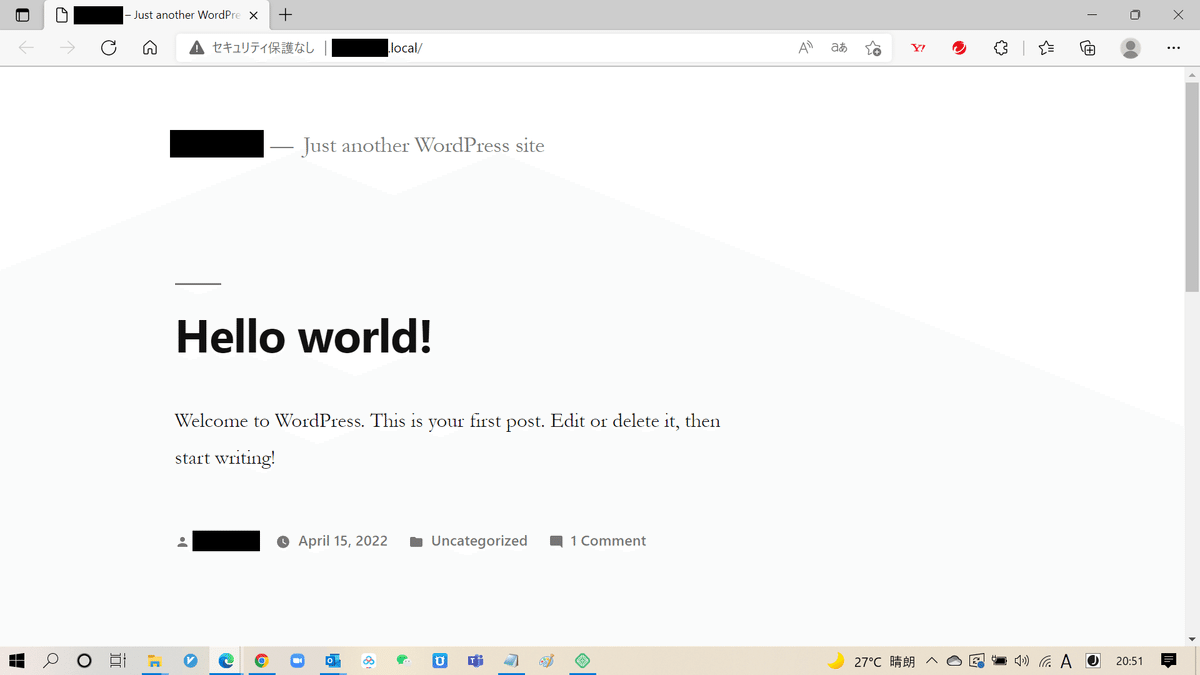
Task: Close the Just another WordPress tab
Action: pyautogui.click(x=254, y=15)
